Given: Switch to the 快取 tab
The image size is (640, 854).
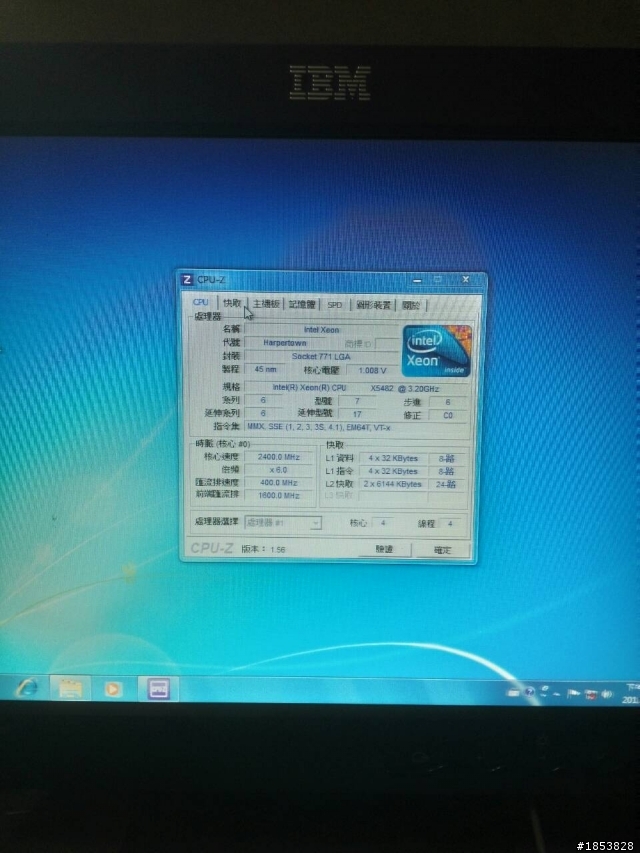Looking at the screenshot, I should click(232, 303).
